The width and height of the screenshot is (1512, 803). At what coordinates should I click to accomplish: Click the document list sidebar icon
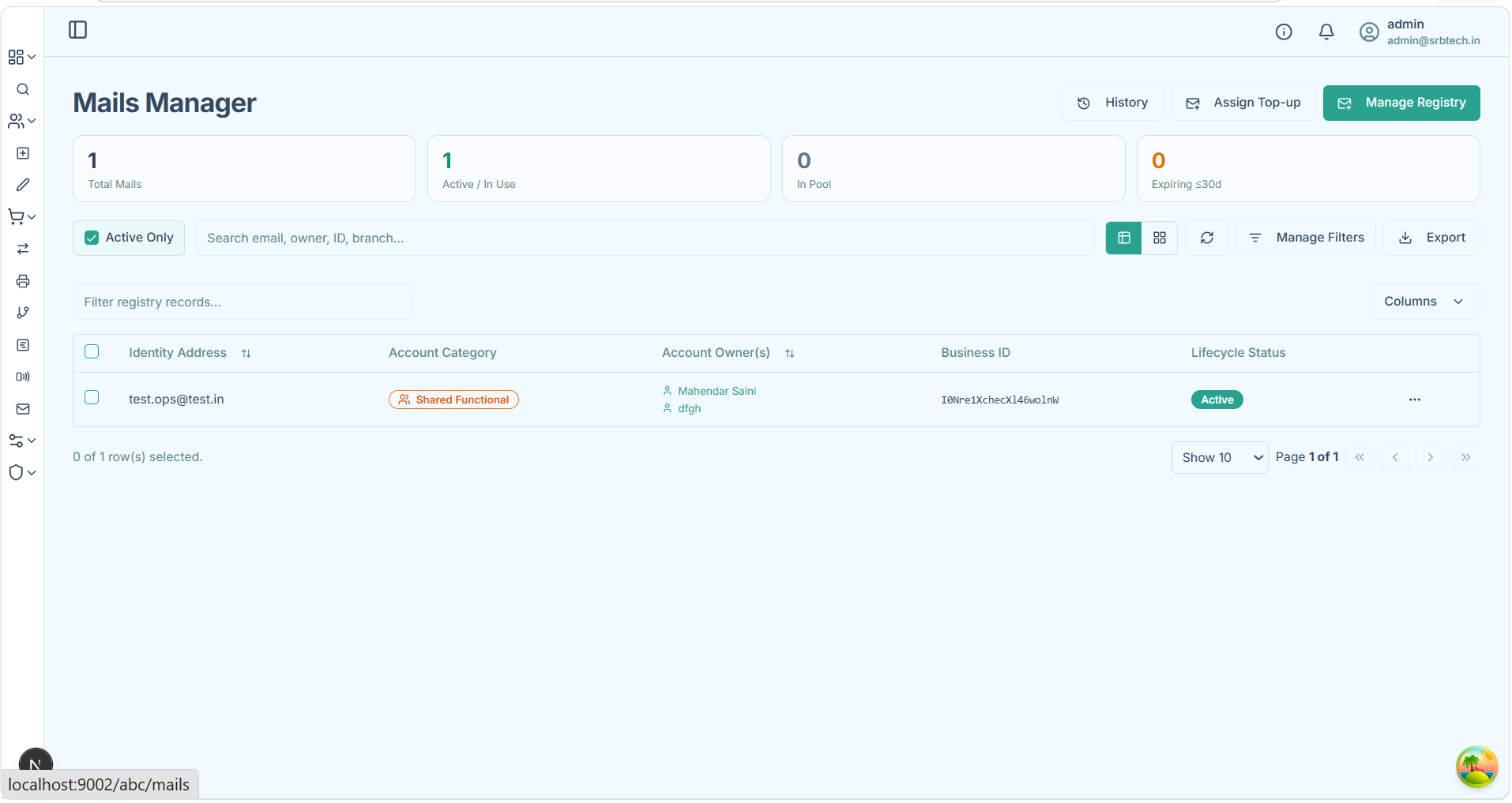[x=23, y=345]
